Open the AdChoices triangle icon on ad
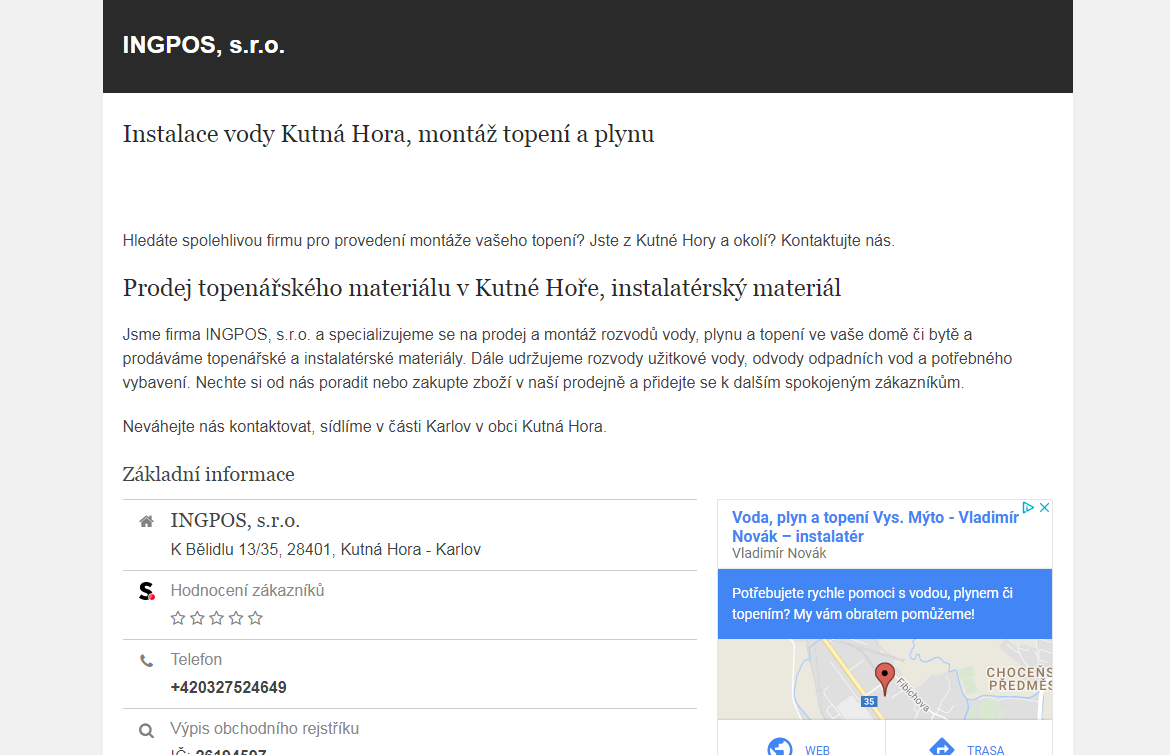1170x755 pixels. tap(1028, 507)
